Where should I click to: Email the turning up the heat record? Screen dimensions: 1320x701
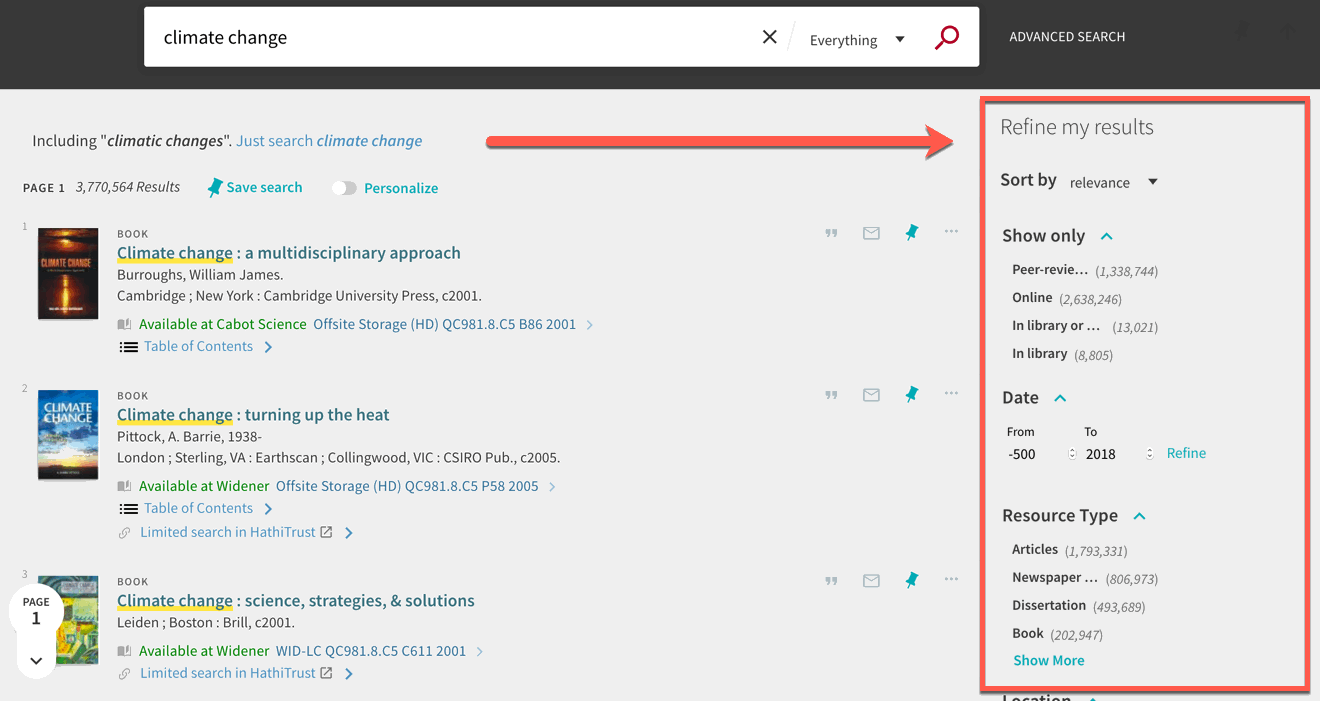[x=871, y=395]
